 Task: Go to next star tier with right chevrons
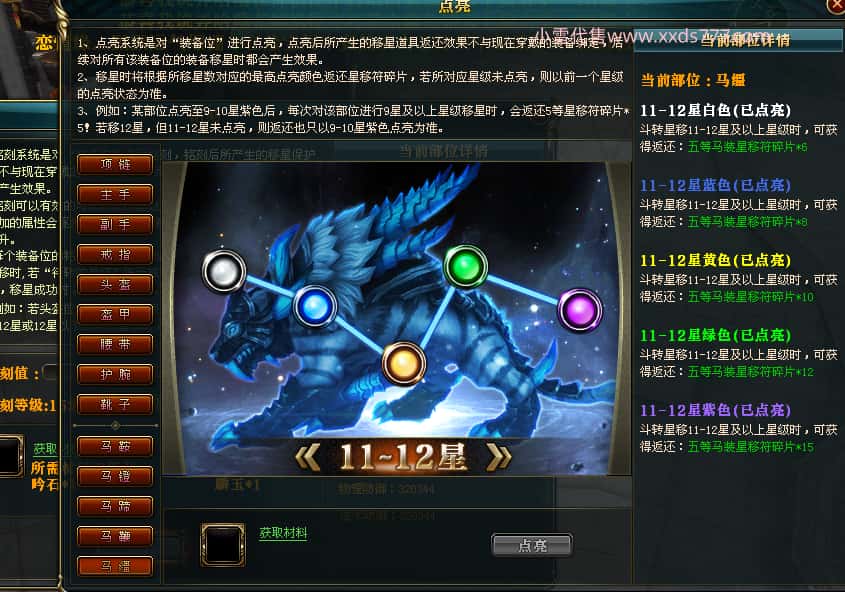coord(498,458)
